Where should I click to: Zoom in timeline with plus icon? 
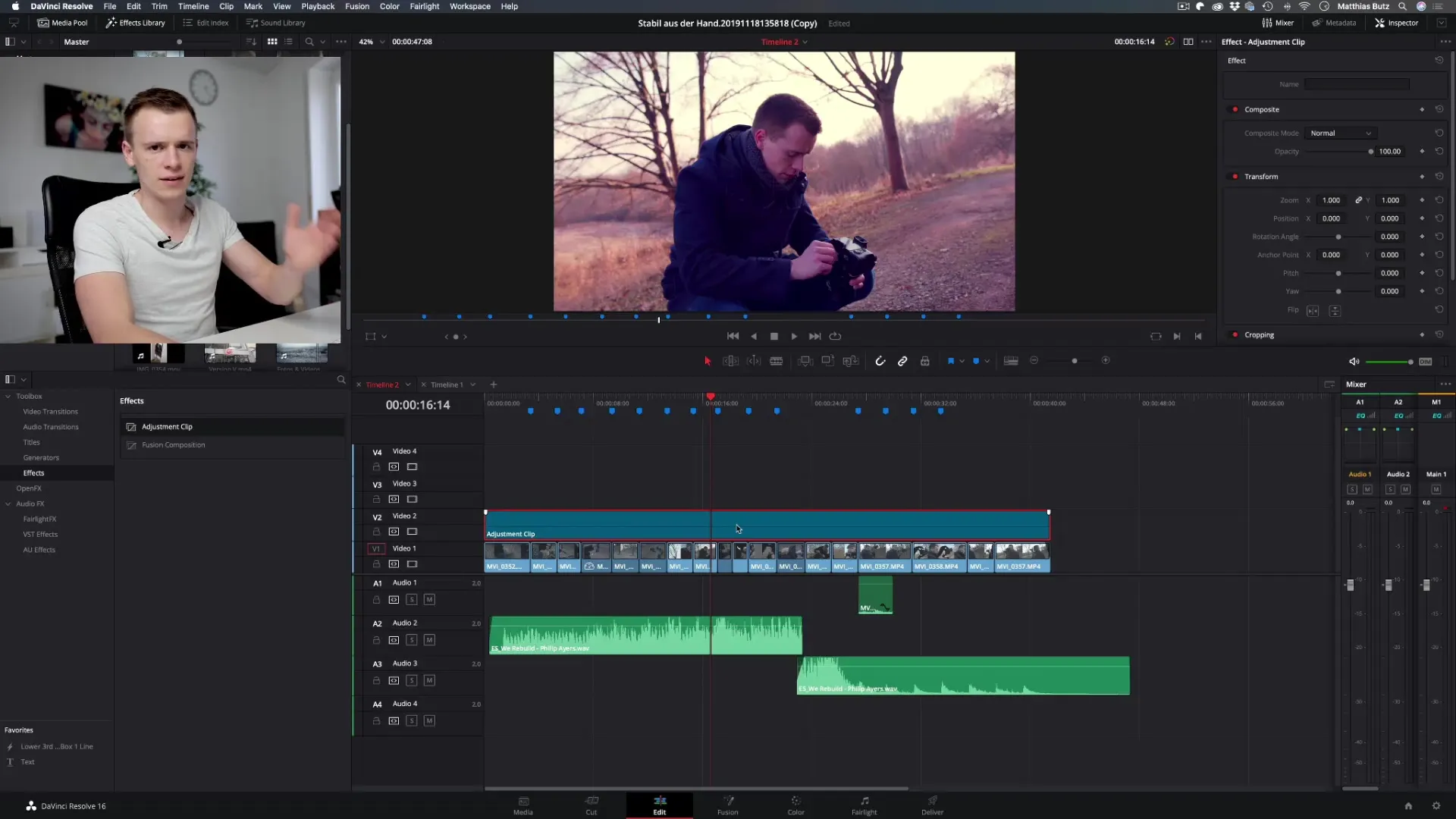[x=1106, y=361]
